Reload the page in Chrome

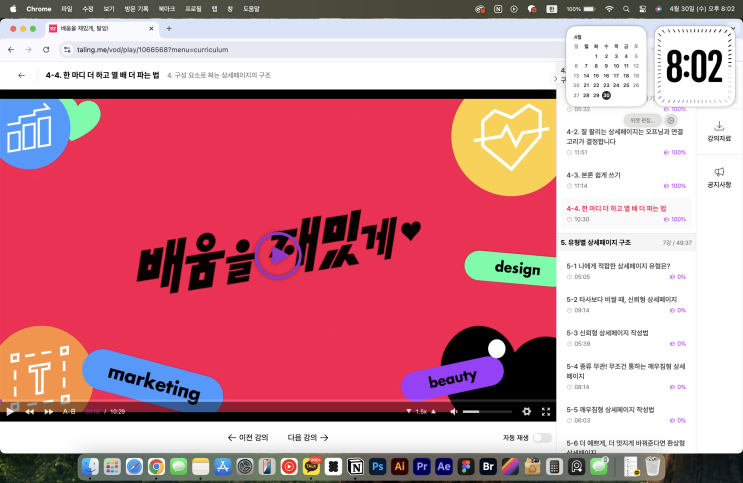click(x=46, y=49)
